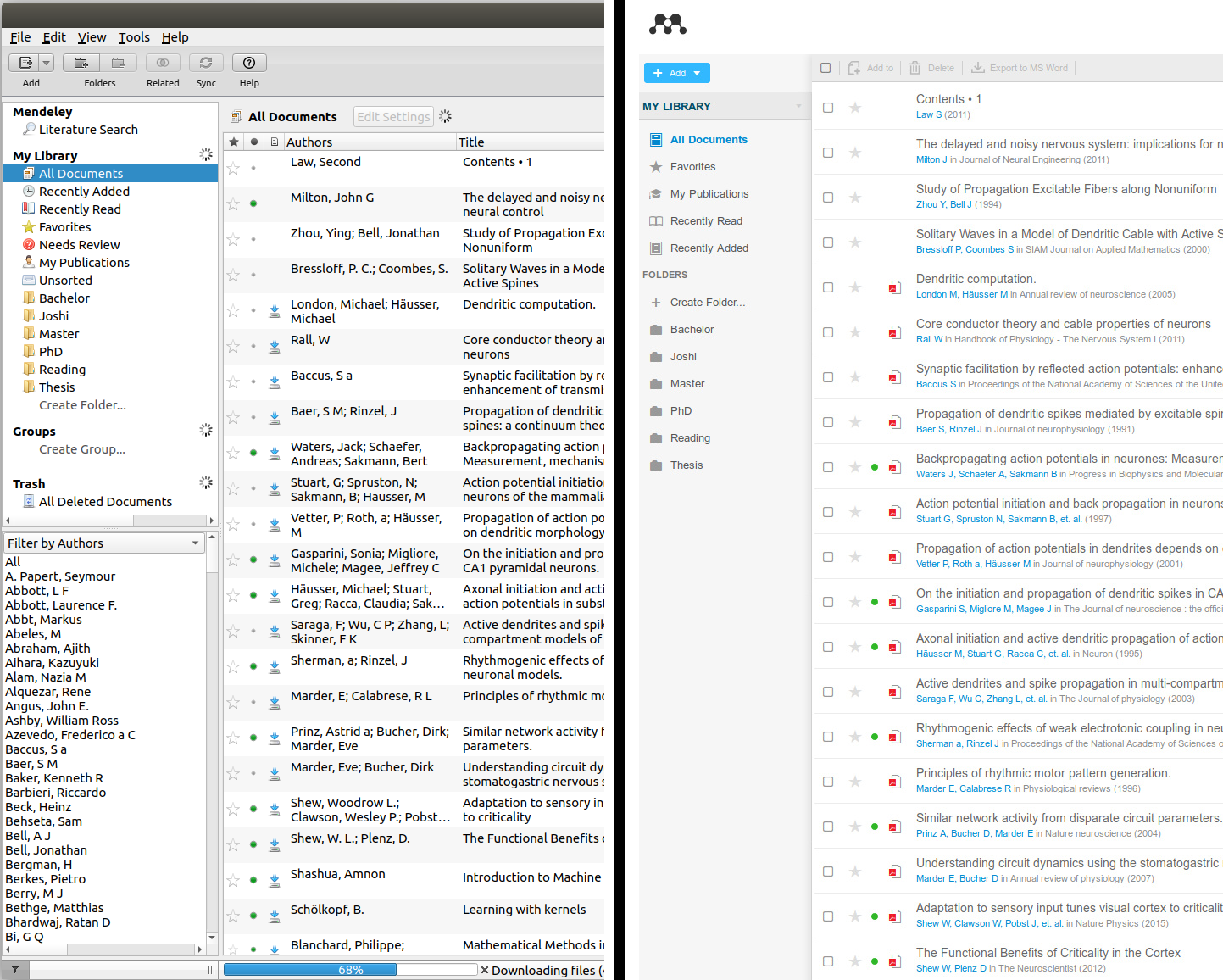Select Needs Review in My Library

coord(80,245)
